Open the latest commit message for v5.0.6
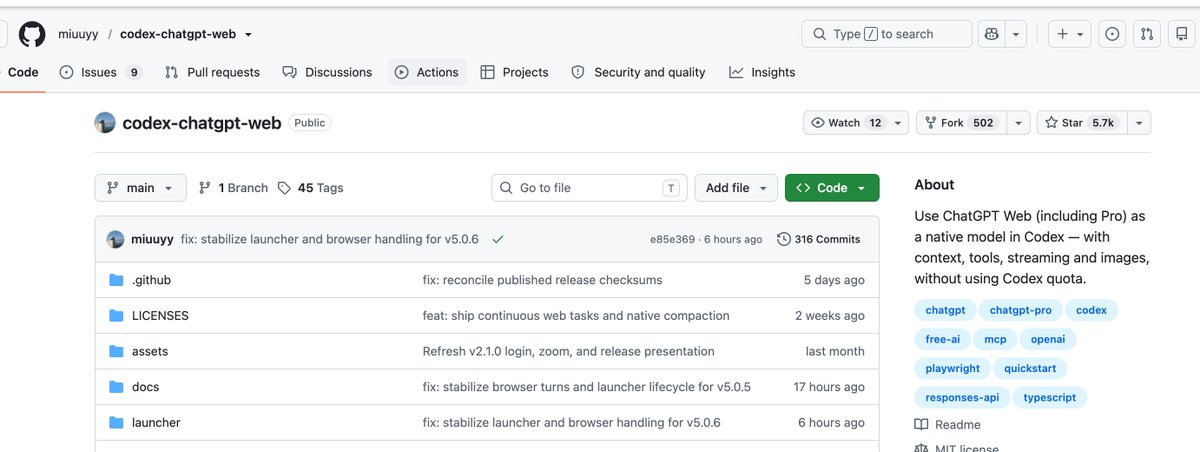This screenshot has height=452, width=1200. 330,240
